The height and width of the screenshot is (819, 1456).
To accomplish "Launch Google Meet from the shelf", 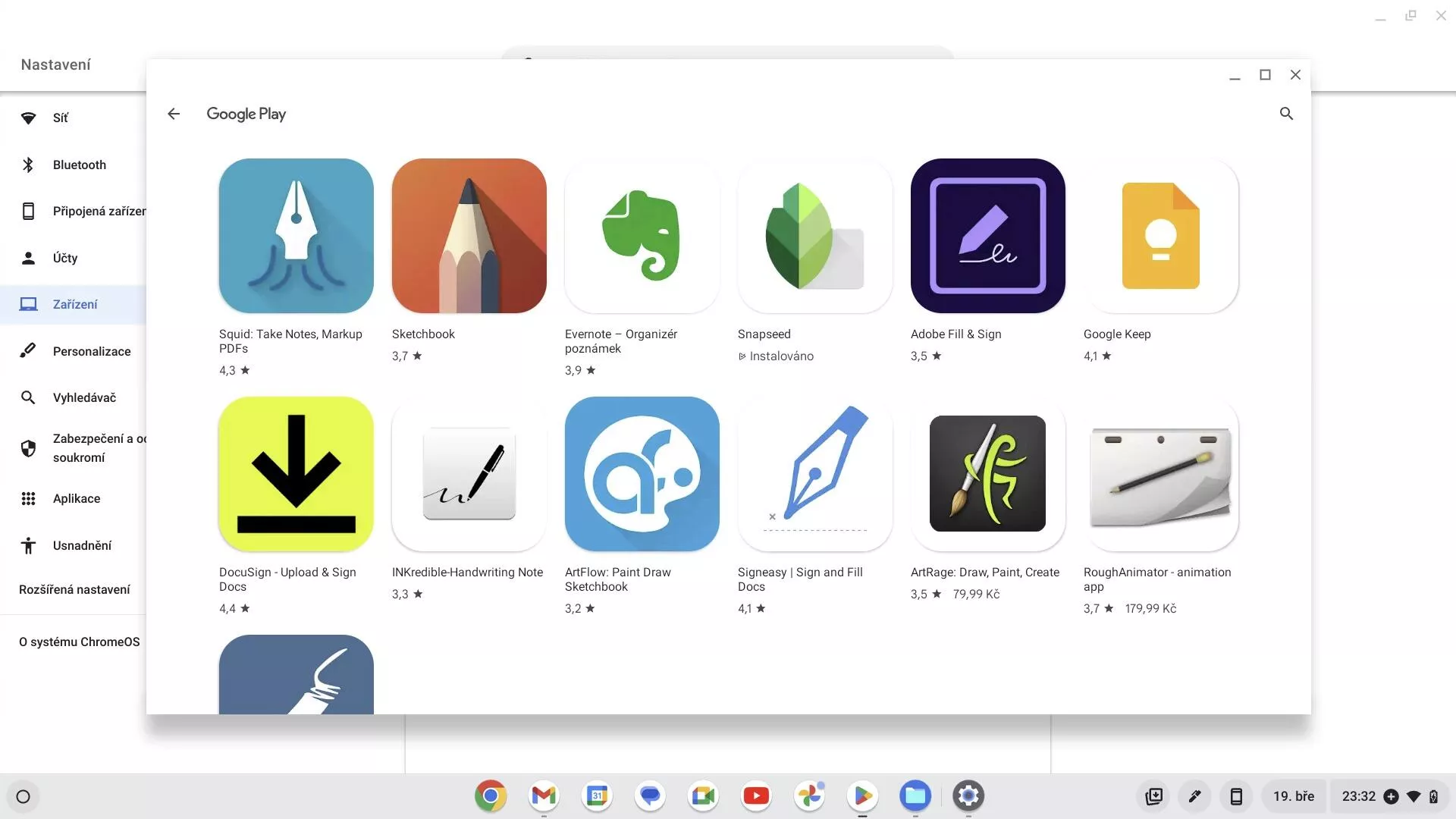I will point(703,795).
